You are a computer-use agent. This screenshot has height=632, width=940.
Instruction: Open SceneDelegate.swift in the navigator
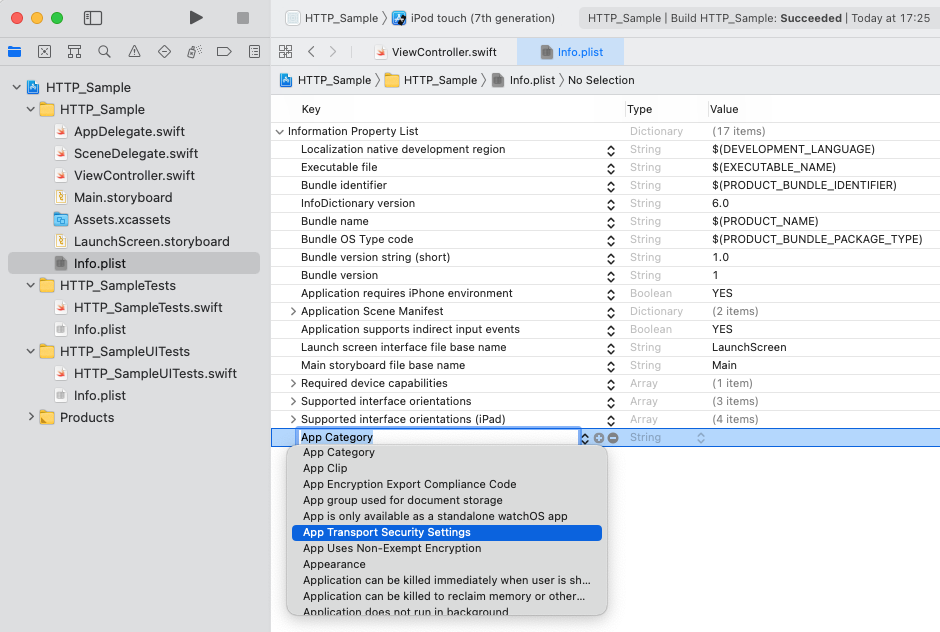click(x=135, y=154)
